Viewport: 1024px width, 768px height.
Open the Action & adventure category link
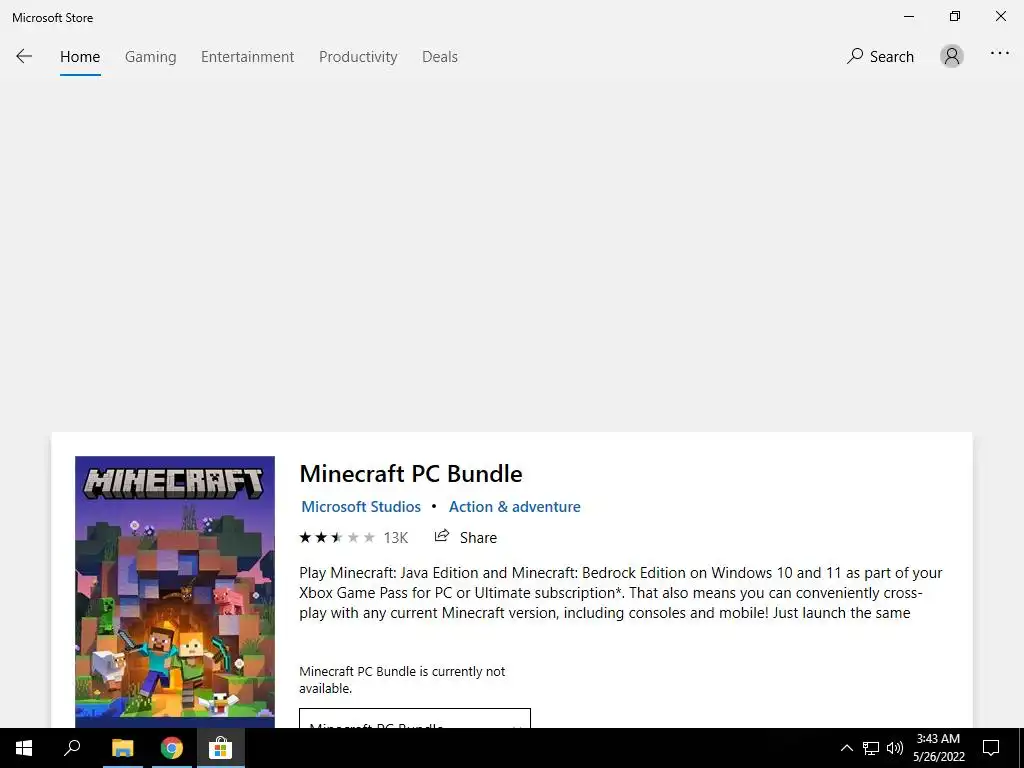(515, 507)
